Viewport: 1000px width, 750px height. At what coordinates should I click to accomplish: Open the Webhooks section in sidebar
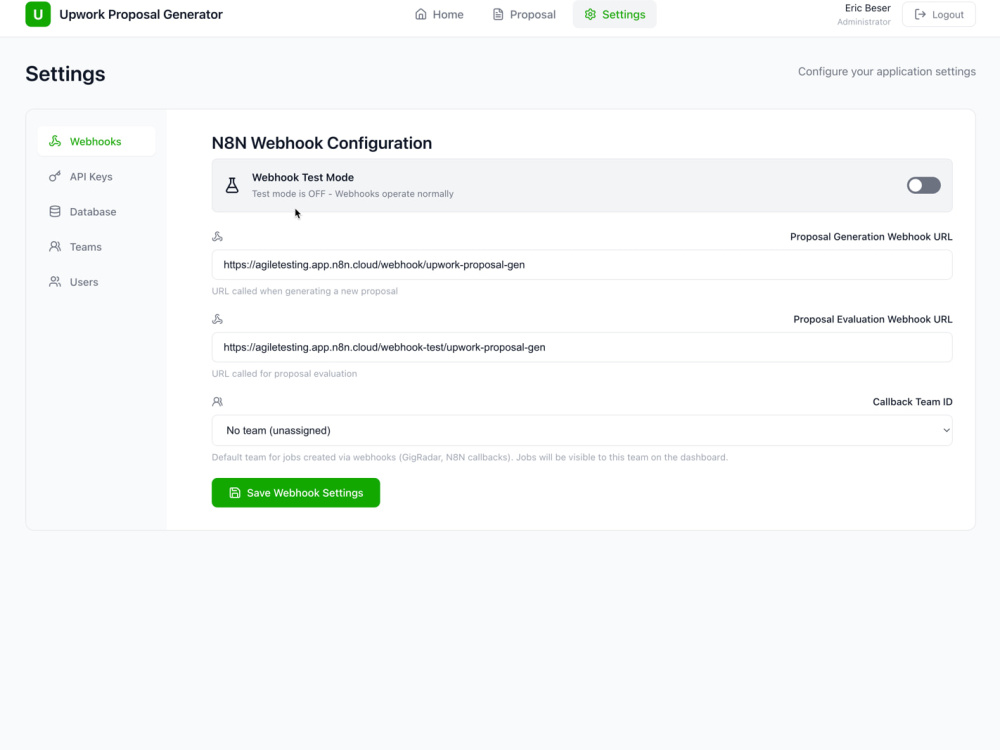96,141
